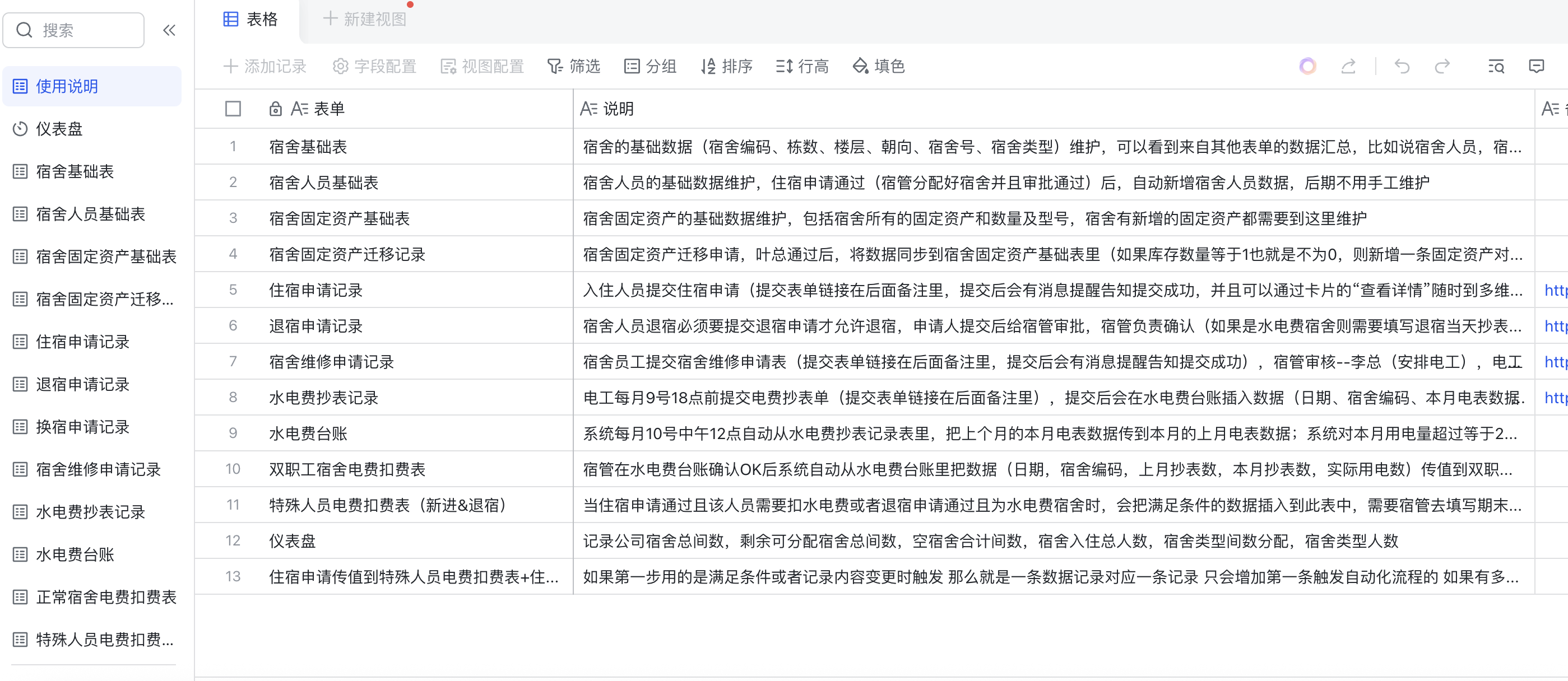The image size is (1568, 681).
Task: Open the 排序 sort menu
Action: coord(726,66)
